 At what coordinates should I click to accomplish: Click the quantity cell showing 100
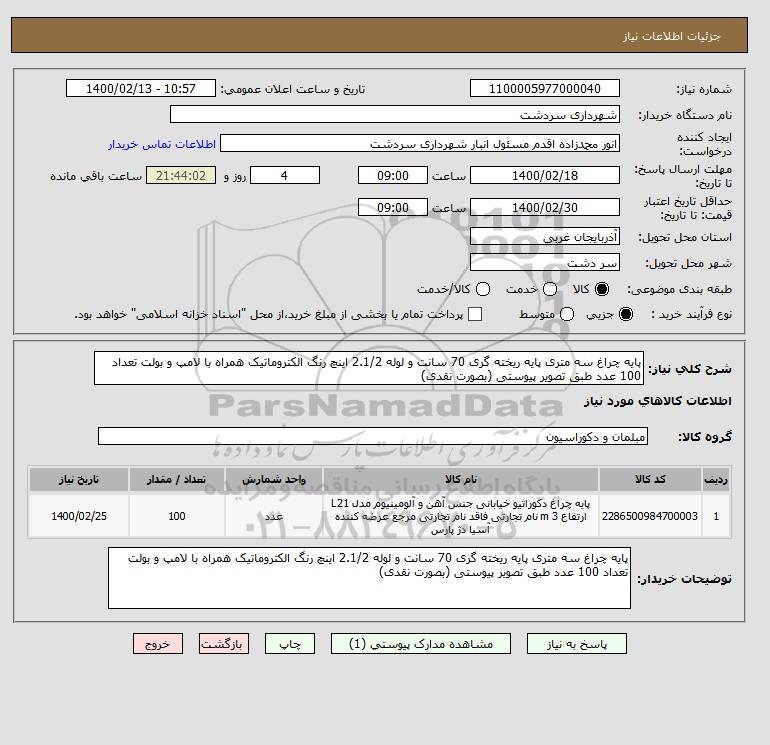177,516
